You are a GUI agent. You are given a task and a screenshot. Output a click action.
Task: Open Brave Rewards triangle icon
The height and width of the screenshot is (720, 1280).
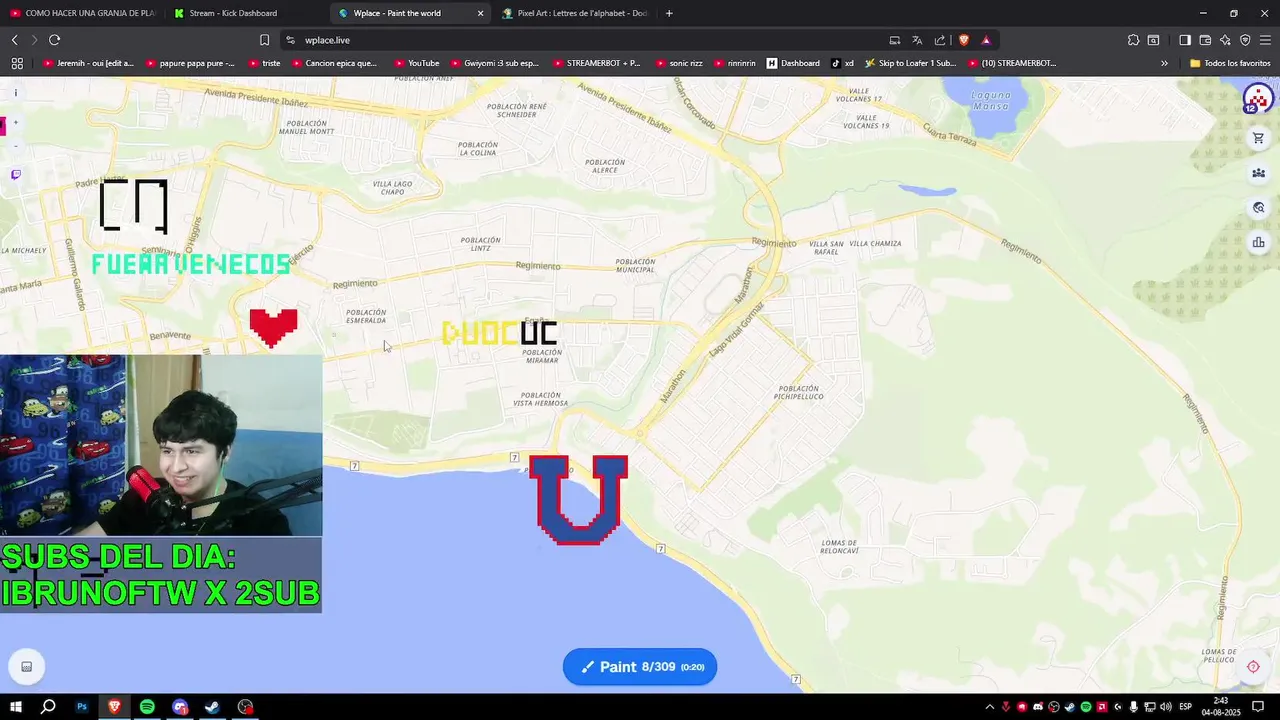(986, 40)
